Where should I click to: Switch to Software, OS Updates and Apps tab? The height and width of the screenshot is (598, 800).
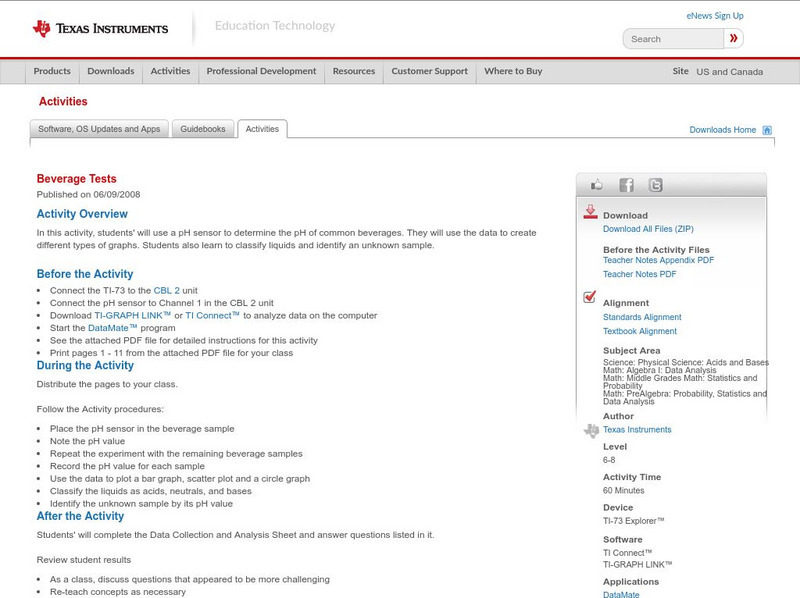99,129
